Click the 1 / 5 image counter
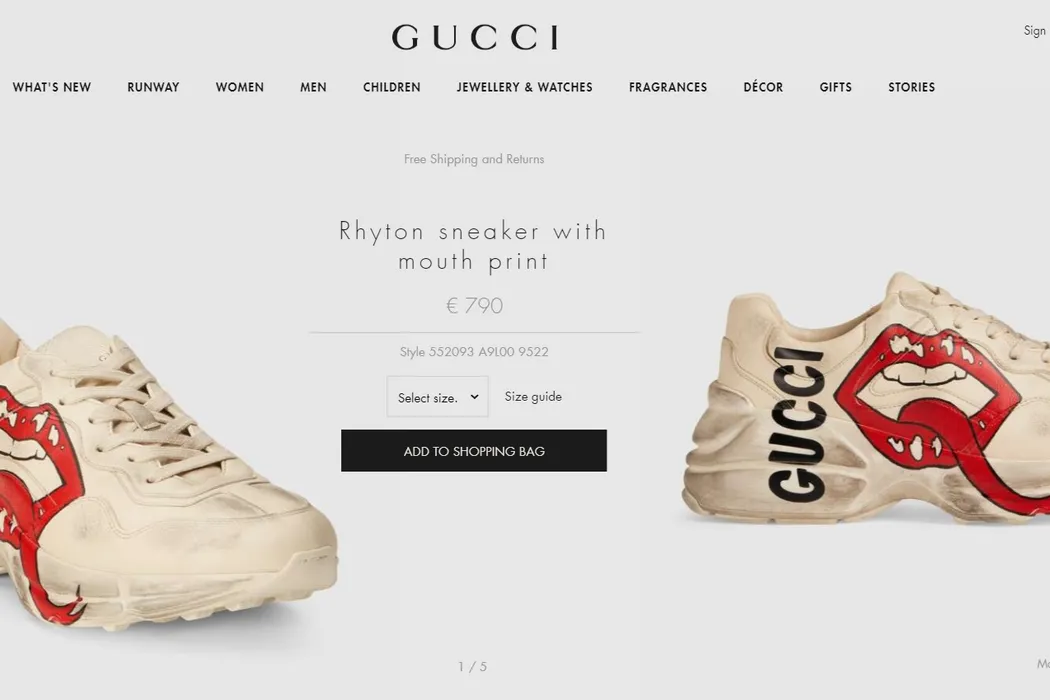 473,667
